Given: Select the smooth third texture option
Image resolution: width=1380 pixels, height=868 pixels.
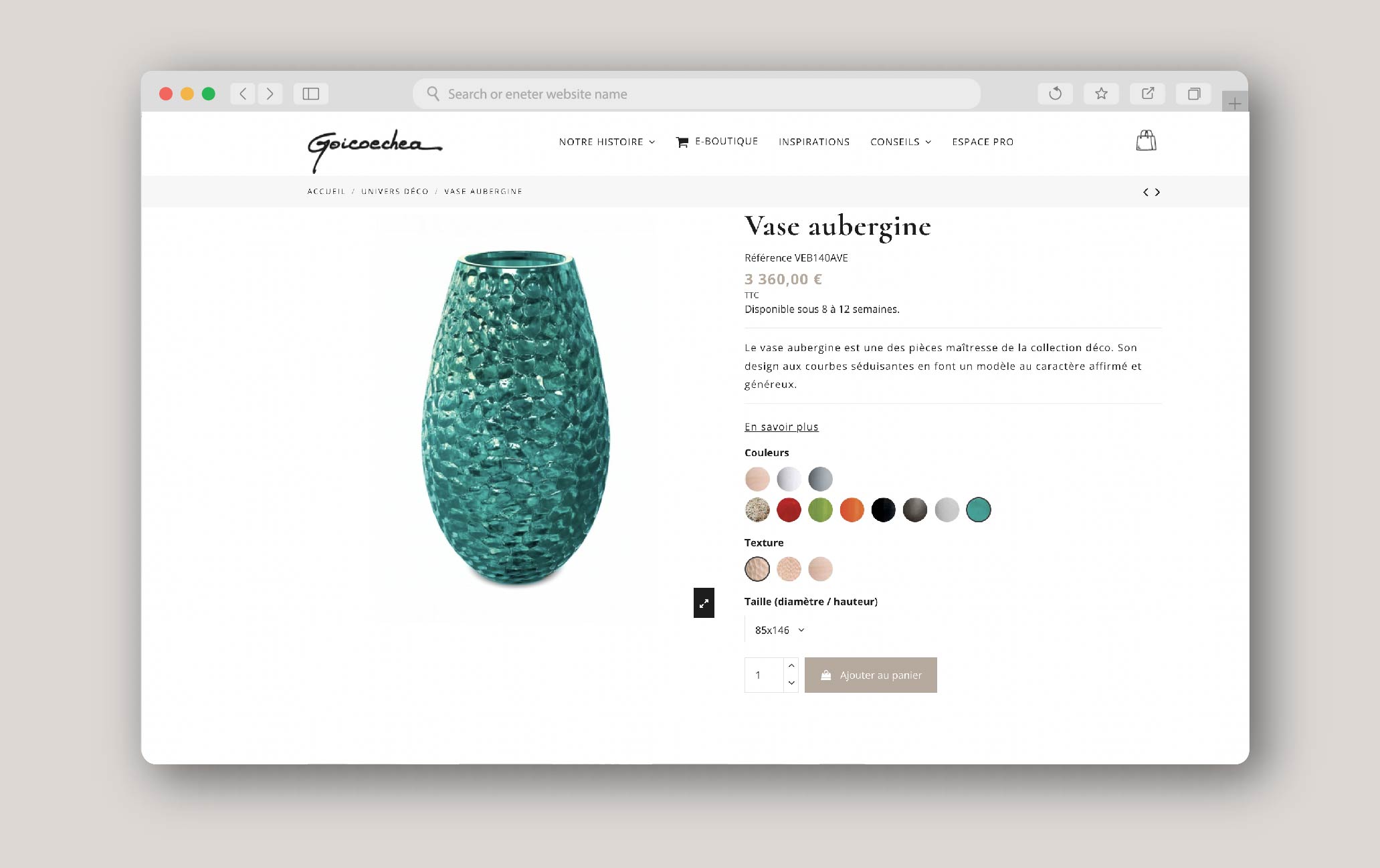Looking at the screenshot, I should (x=820, y=569).
